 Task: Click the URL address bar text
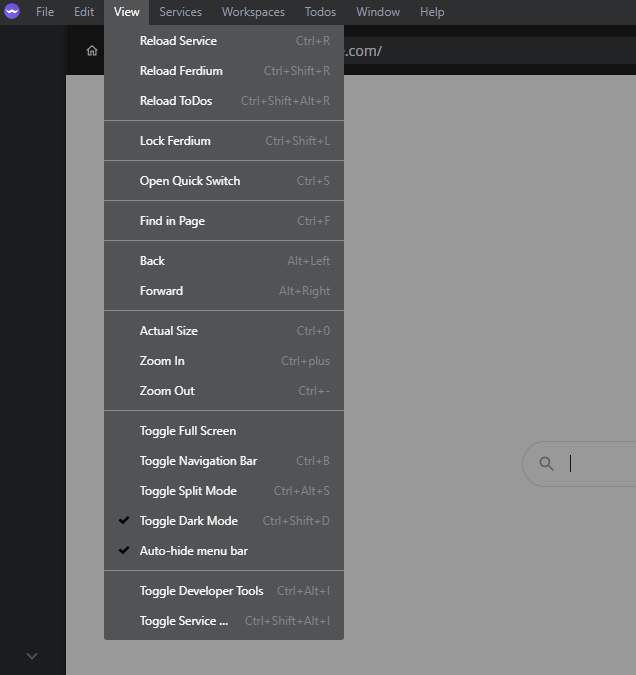[363, 51]
